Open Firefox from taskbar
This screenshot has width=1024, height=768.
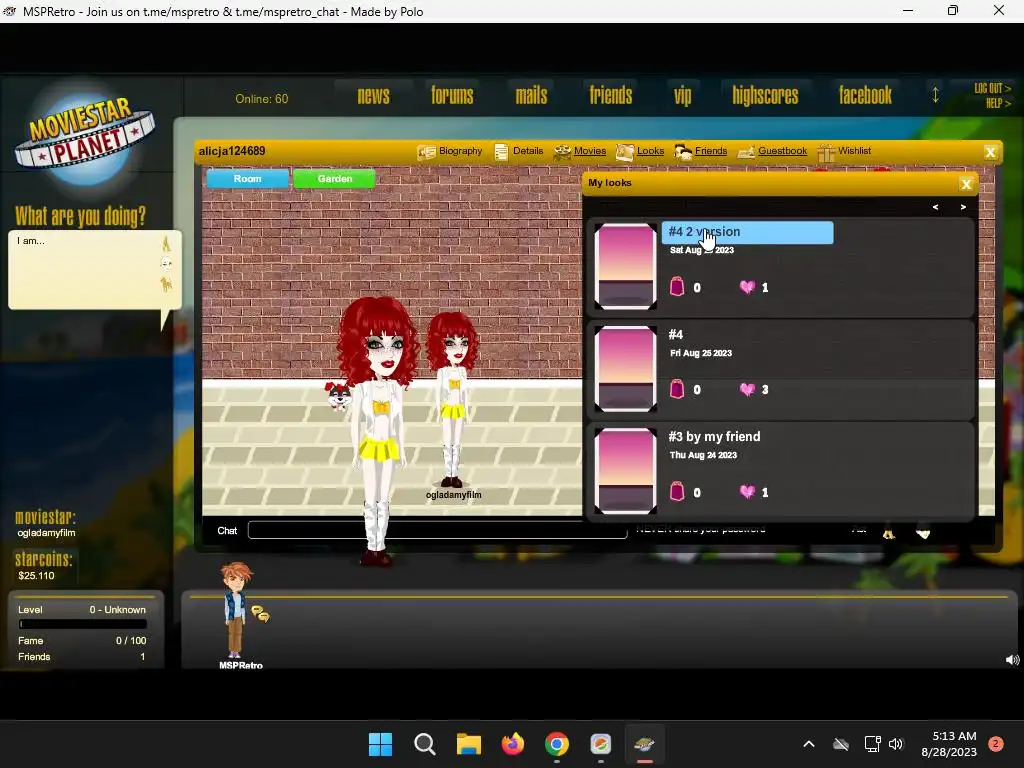pyautogui.click(x=513, y=744)
